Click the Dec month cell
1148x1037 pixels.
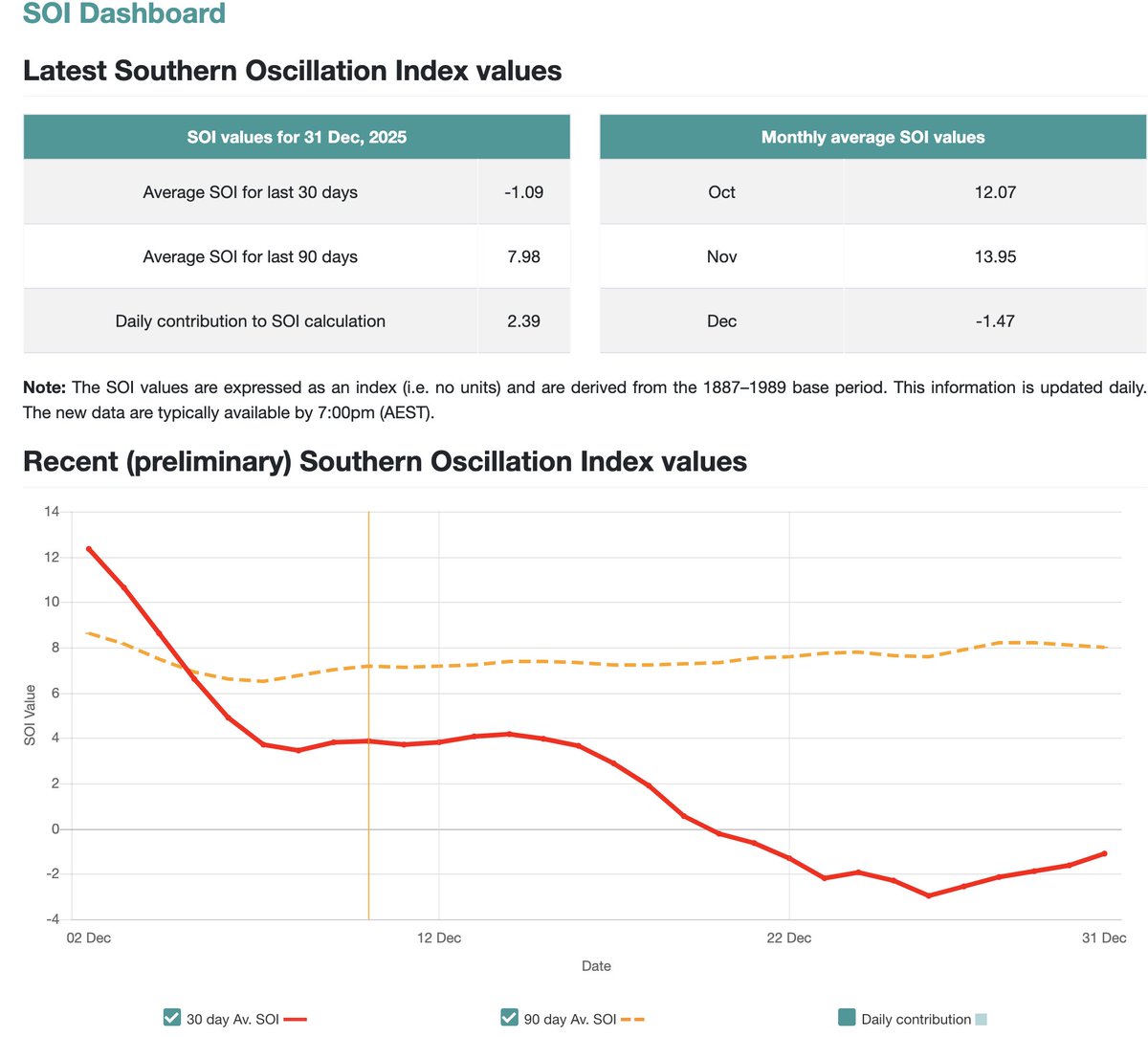click(722, 321)
